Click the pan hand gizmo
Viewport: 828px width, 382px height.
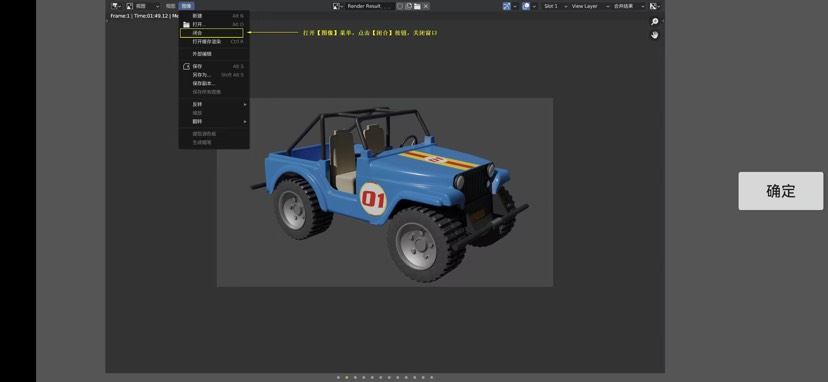pos(655,35)
